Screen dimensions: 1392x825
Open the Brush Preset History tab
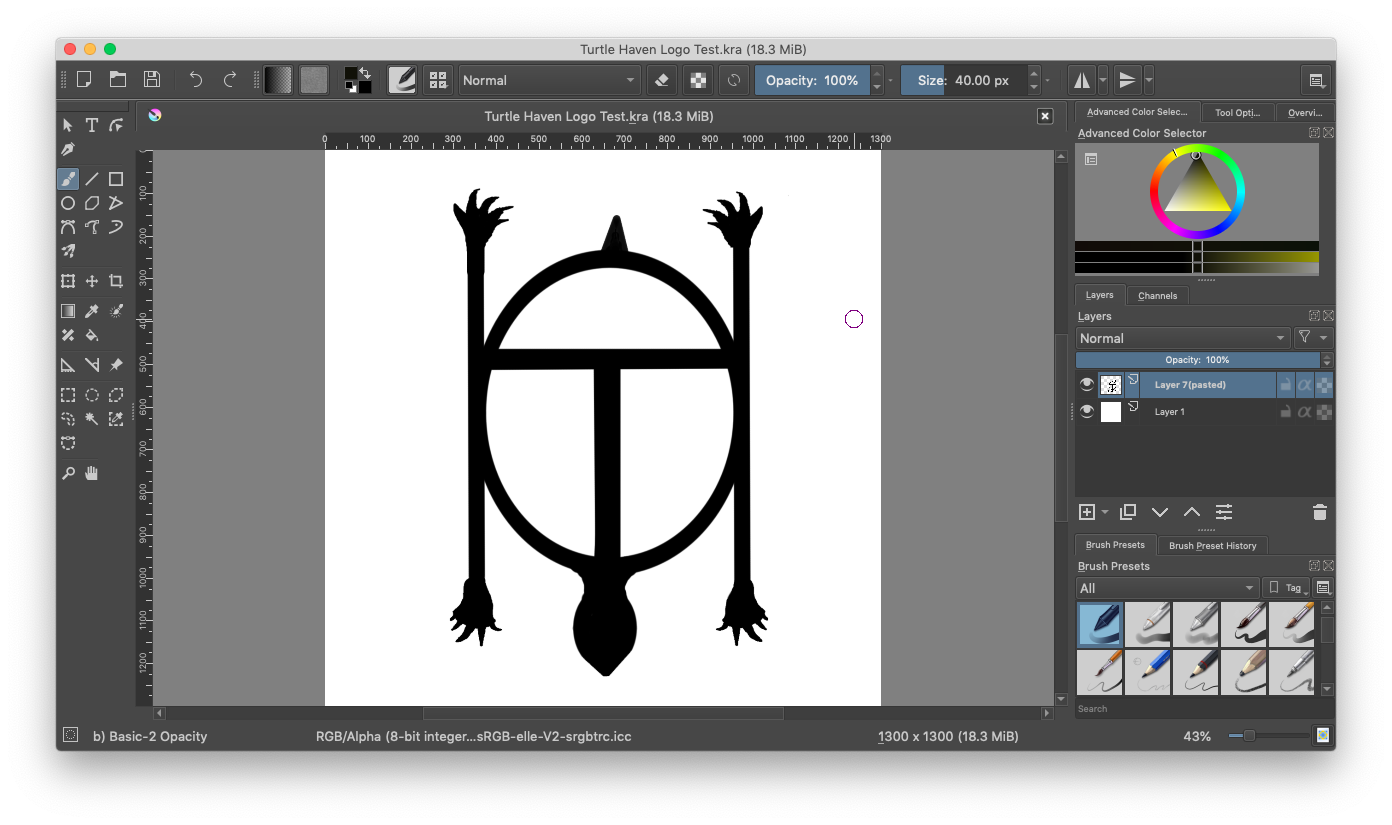1212,545
